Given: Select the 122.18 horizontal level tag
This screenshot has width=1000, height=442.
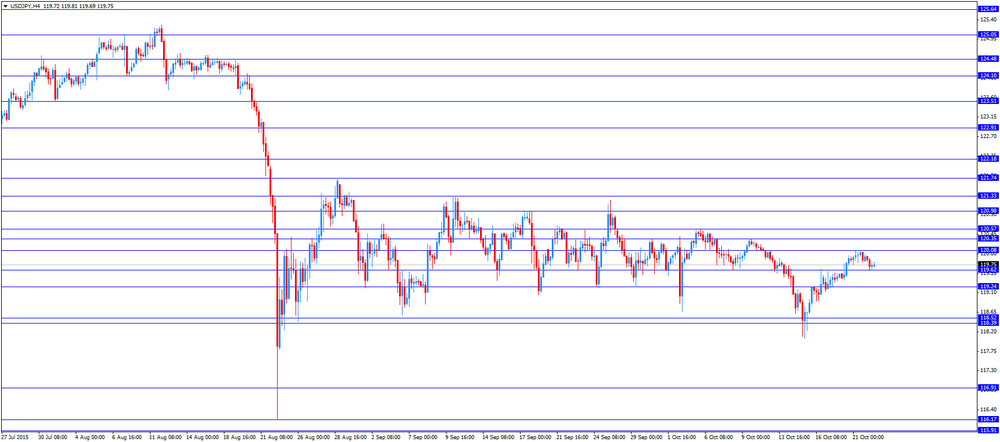Looking at the screenshot, I should 988,159.
